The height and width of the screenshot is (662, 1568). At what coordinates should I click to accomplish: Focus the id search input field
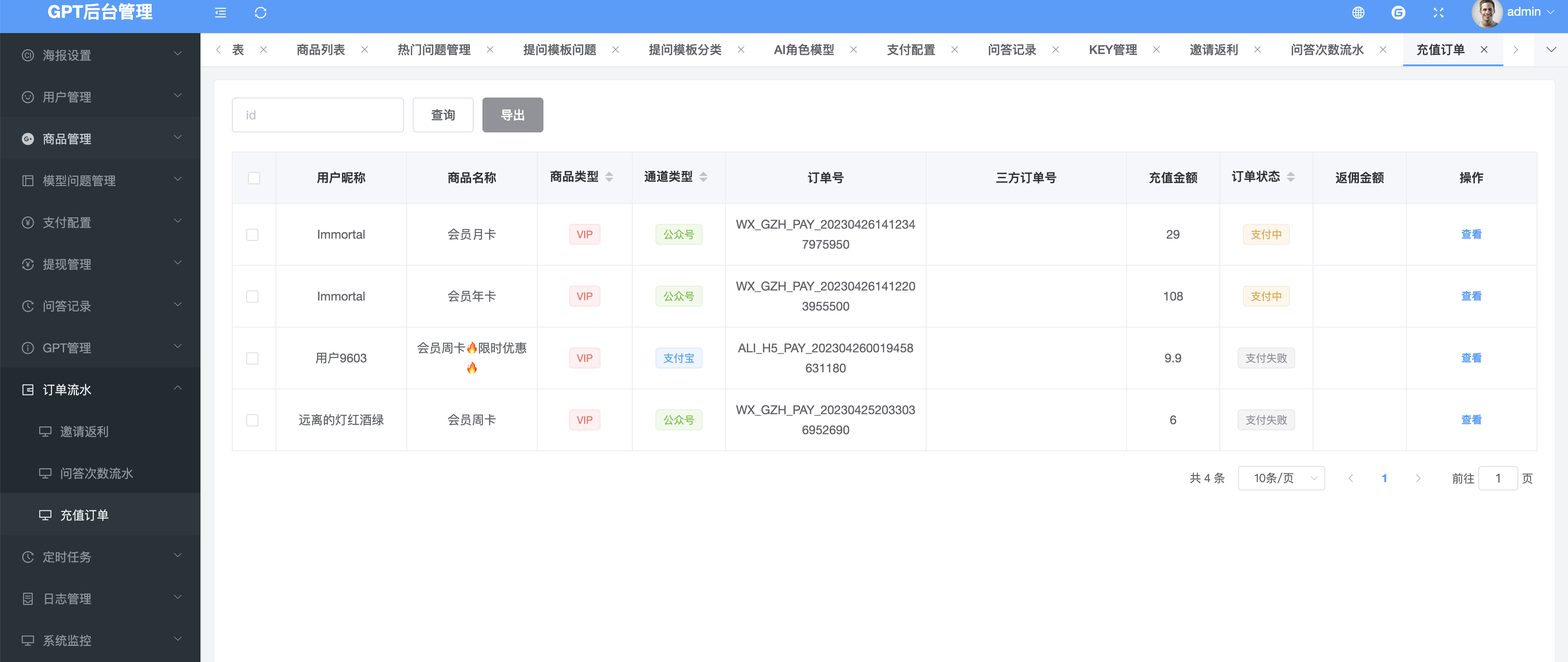coord(317,115)
